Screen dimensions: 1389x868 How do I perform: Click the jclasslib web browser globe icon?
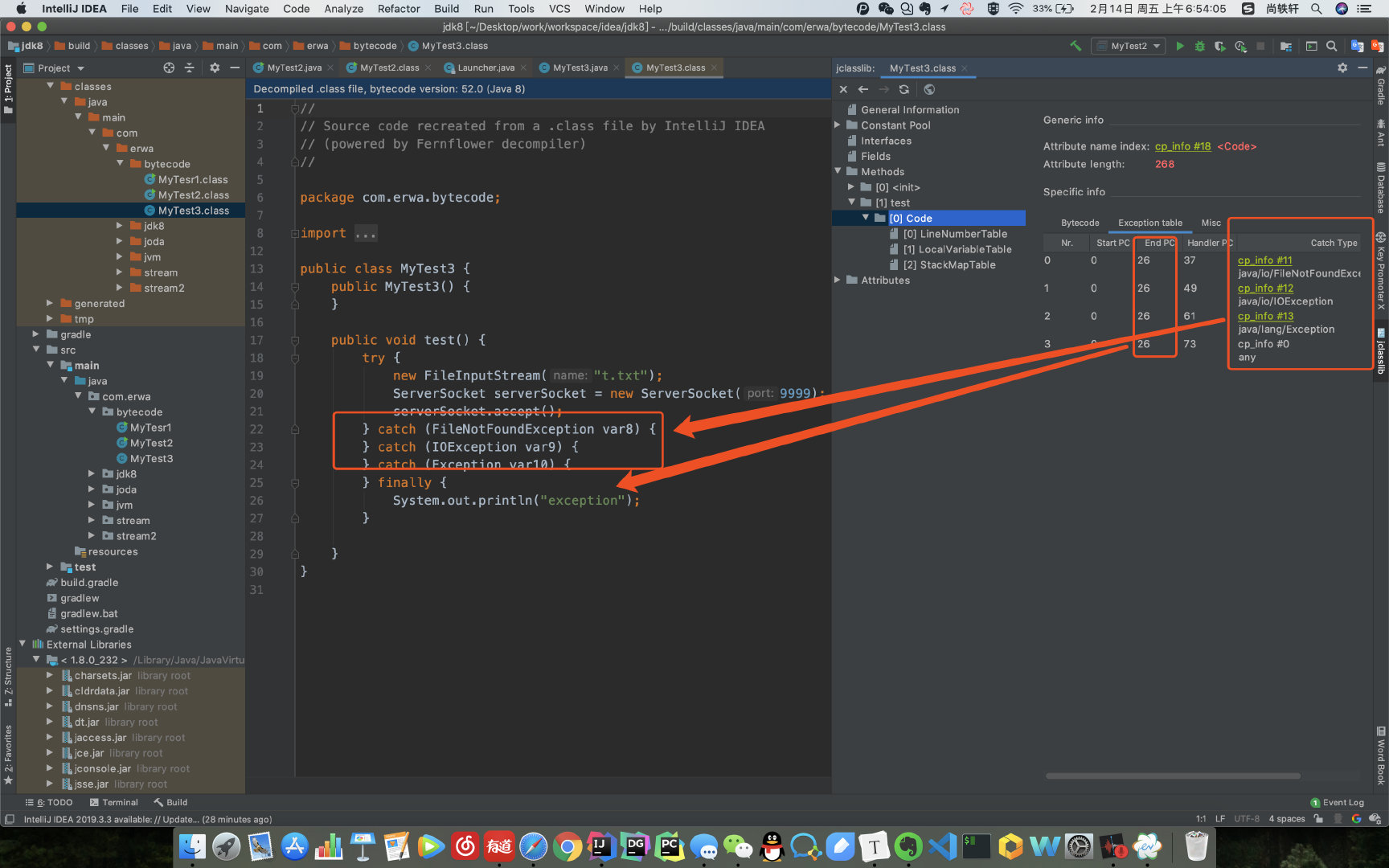click(x=929, y=89)
